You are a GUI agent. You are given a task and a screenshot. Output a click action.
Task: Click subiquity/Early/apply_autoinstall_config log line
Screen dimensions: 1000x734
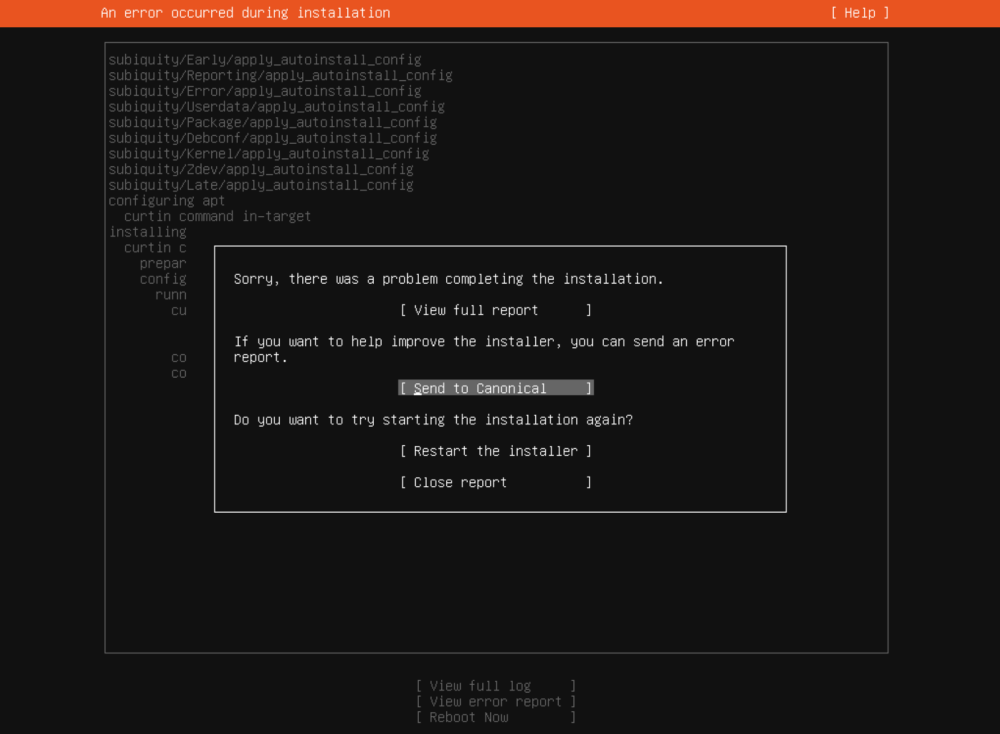(x=265, y=60)
